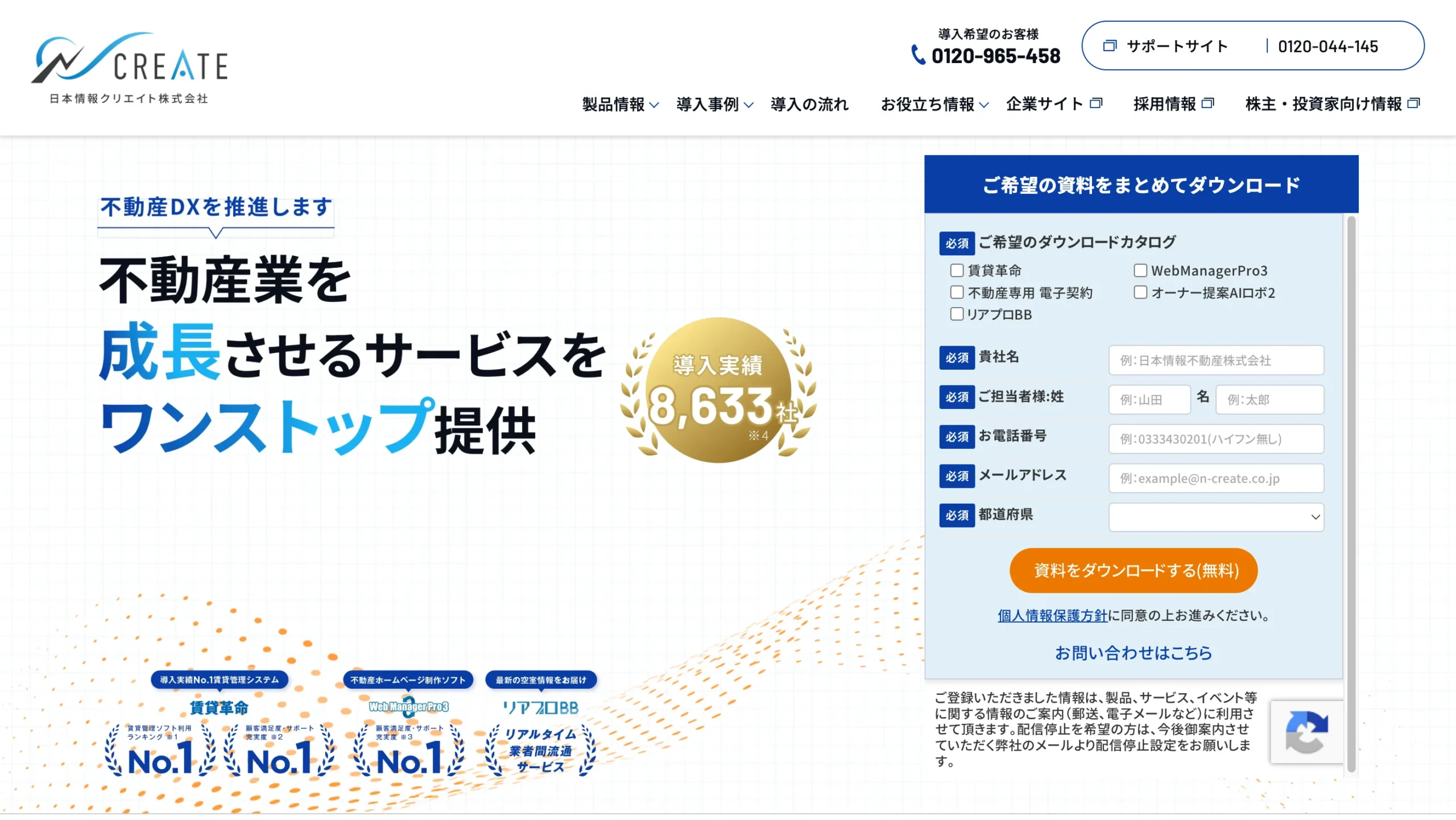Focus the 名 (例:太郎) input field

(1269, 399)
